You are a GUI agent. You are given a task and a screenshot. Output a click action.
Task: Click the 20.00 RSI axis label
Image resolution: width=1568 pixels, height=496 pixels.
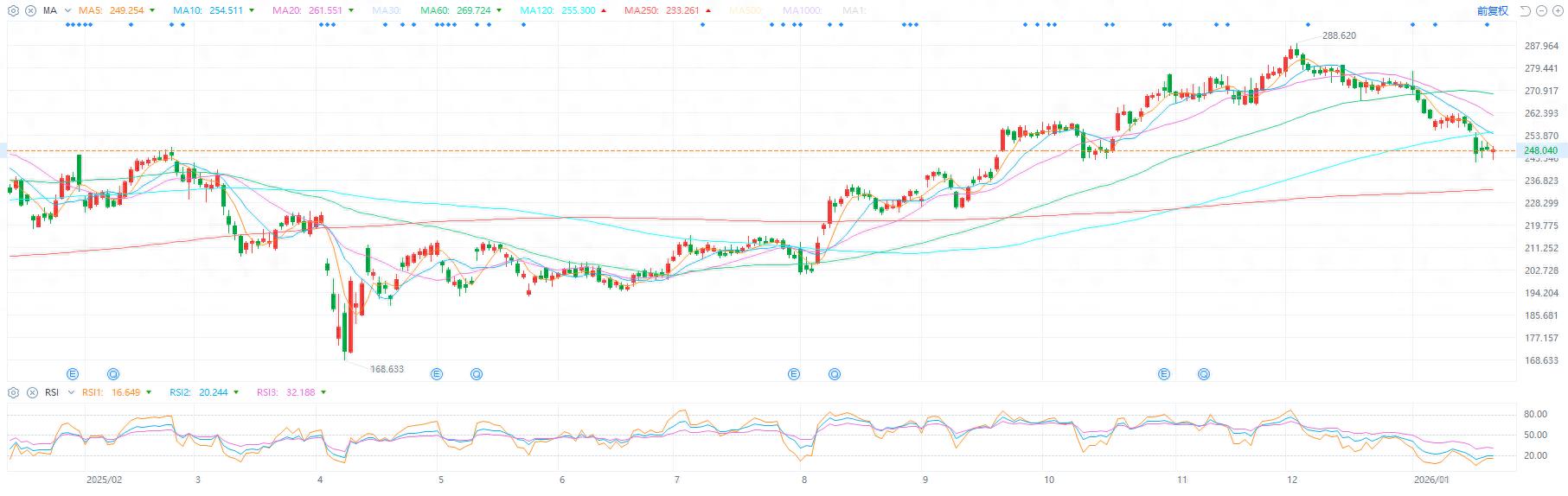[x=1535, y=456]
